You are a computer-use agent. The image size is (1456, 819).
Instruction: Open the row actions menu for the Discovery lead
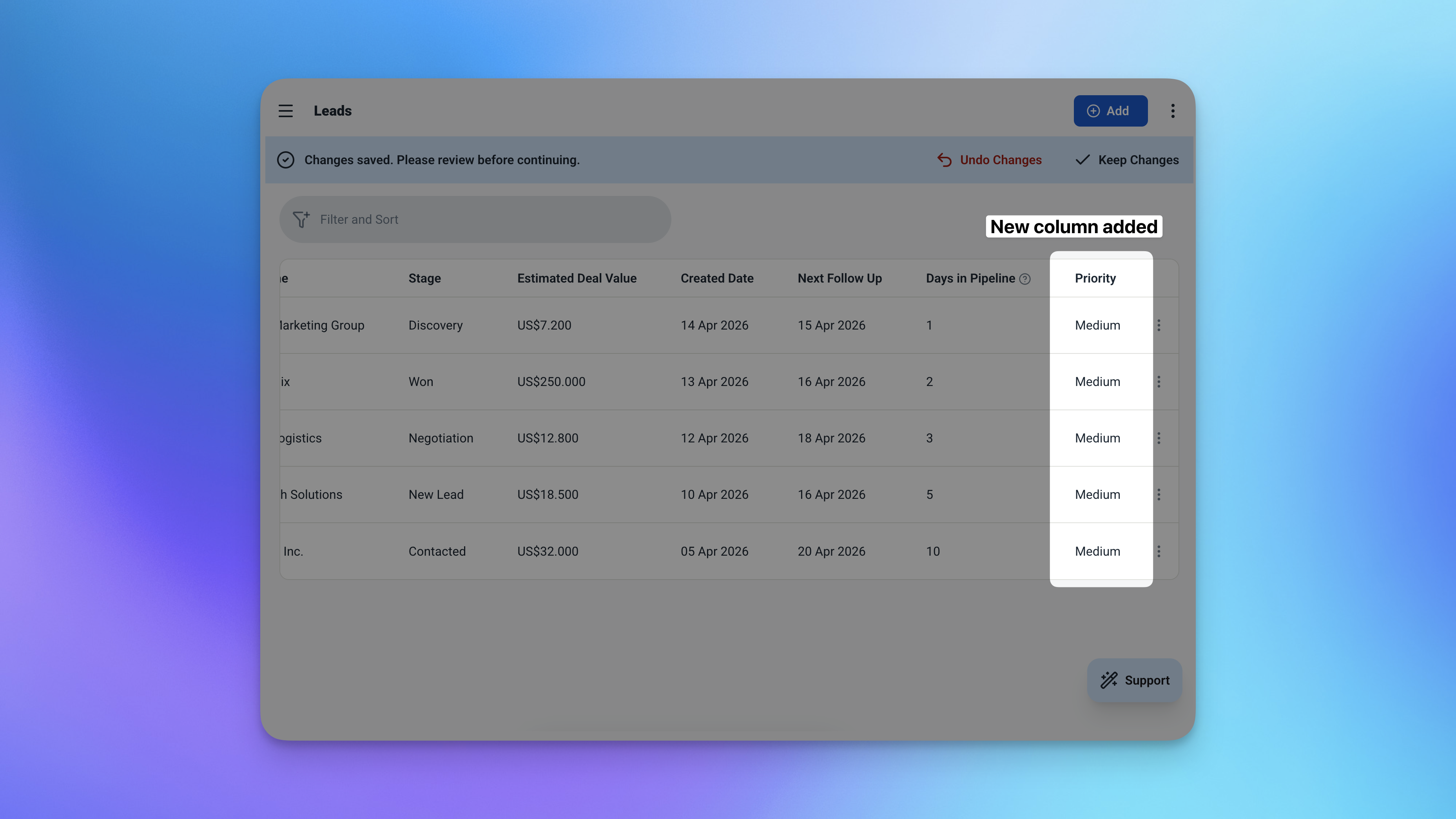pos(1159,325)
